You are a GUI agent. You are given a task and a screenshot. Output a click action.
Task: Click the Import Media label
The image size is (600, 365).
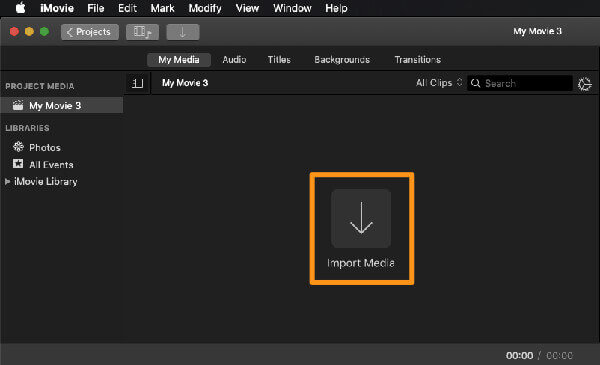[361, 263]
